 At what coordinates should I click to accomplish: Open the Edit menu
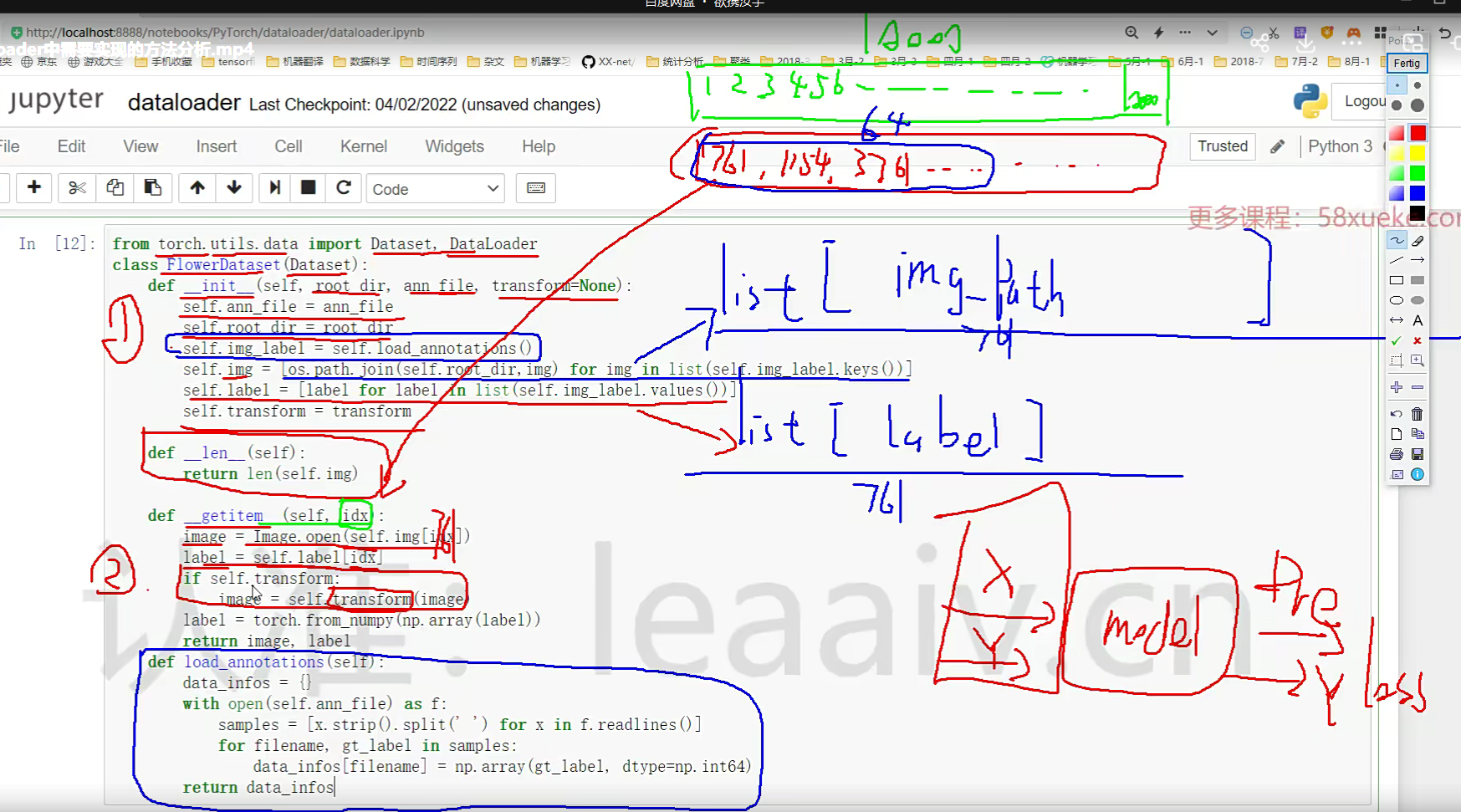point(71,146)
